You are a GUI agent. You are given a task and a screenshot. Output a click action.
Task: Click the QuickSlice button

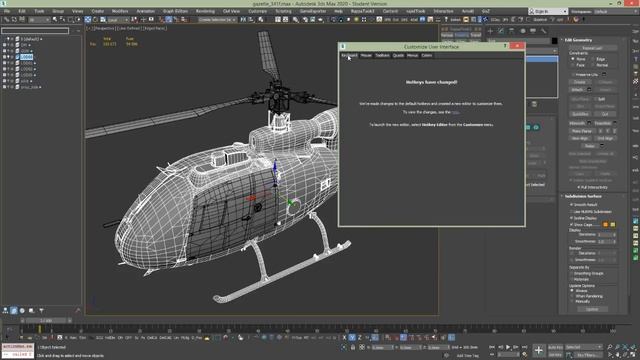pos(580,114)
